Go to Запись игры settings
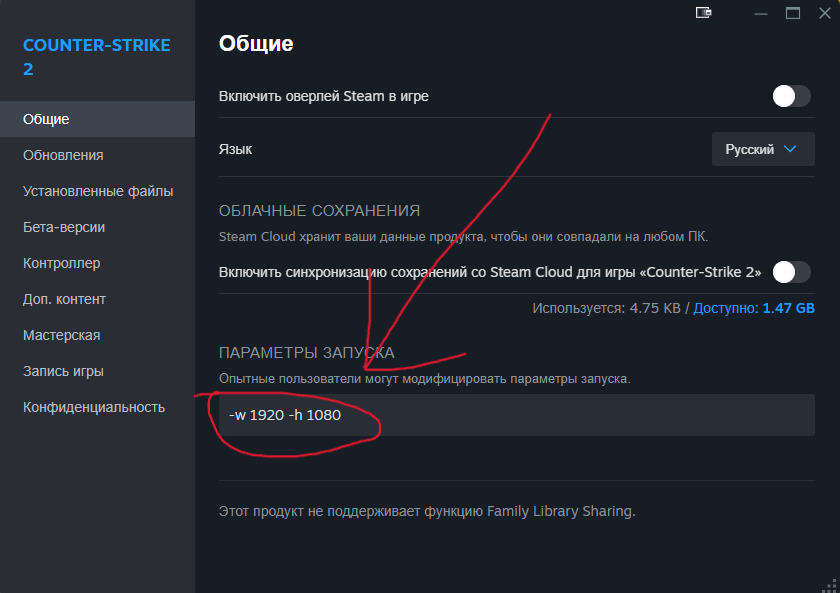 [63, 371]
